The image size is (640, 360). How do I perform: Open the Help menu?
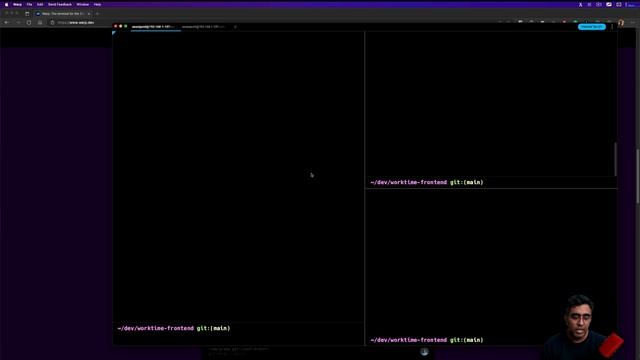[x=97, y=4]
